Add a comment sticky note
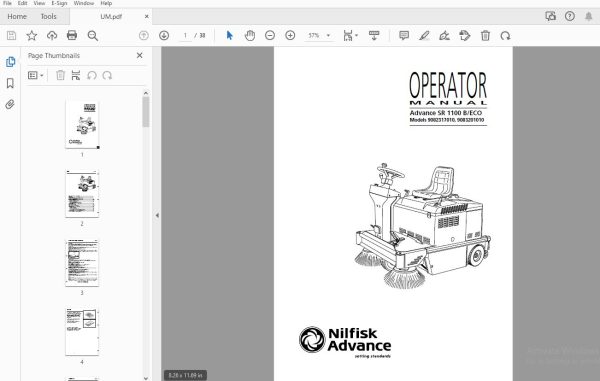The width and height of the screenshot is (600, 381). [x=404, y=36]
